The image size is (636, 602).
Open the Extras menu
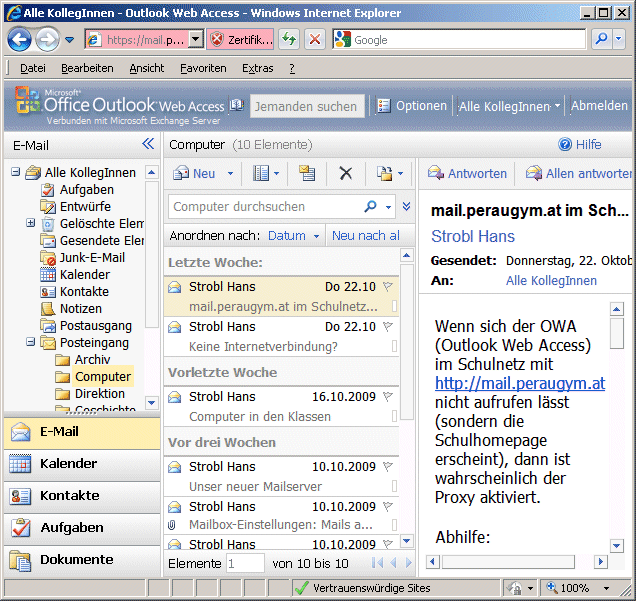[257, 68]
